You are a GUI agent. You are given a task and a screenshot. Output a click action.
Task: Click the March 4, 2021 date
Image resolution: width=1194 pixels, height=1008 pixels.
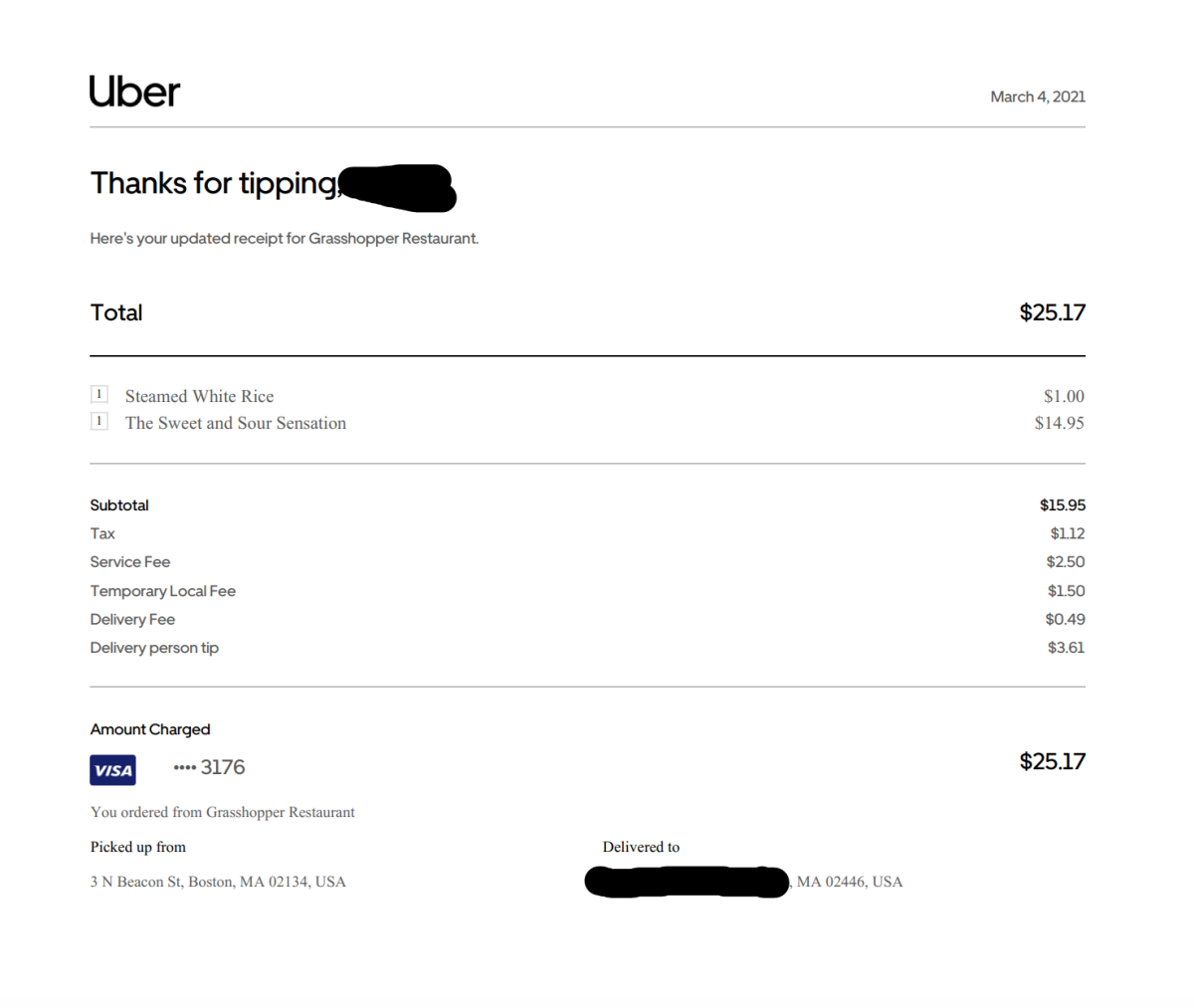pyautogui.click(x=1037, y=97)
